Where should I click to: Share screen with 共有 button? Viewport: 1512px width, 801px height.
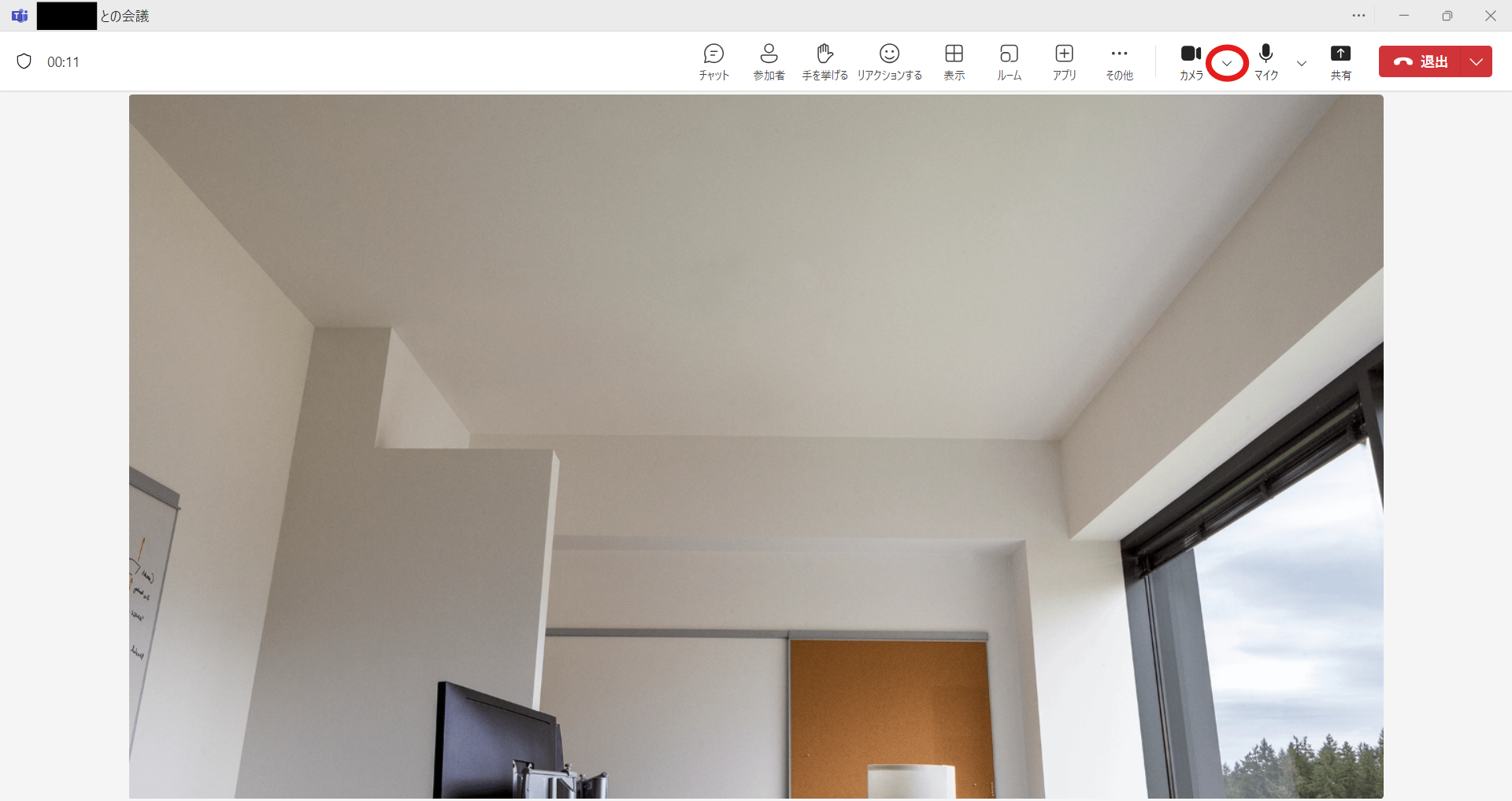click(x=1340, y=61)
